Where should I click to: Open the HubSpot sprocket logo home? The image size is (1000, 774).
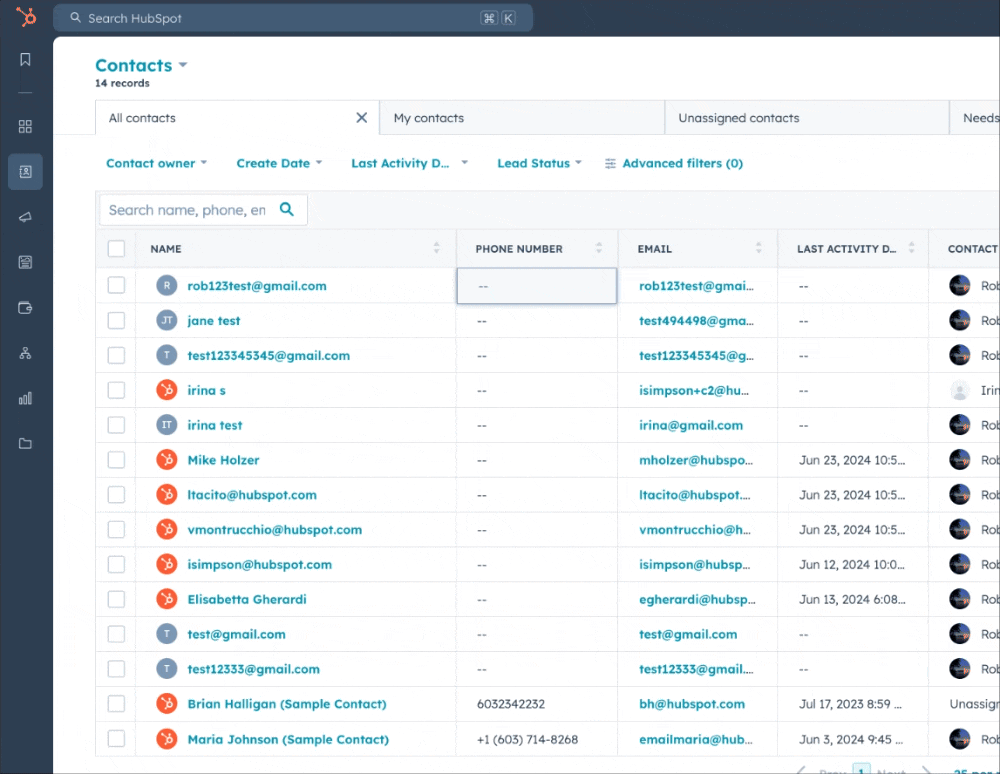[26, 17]
